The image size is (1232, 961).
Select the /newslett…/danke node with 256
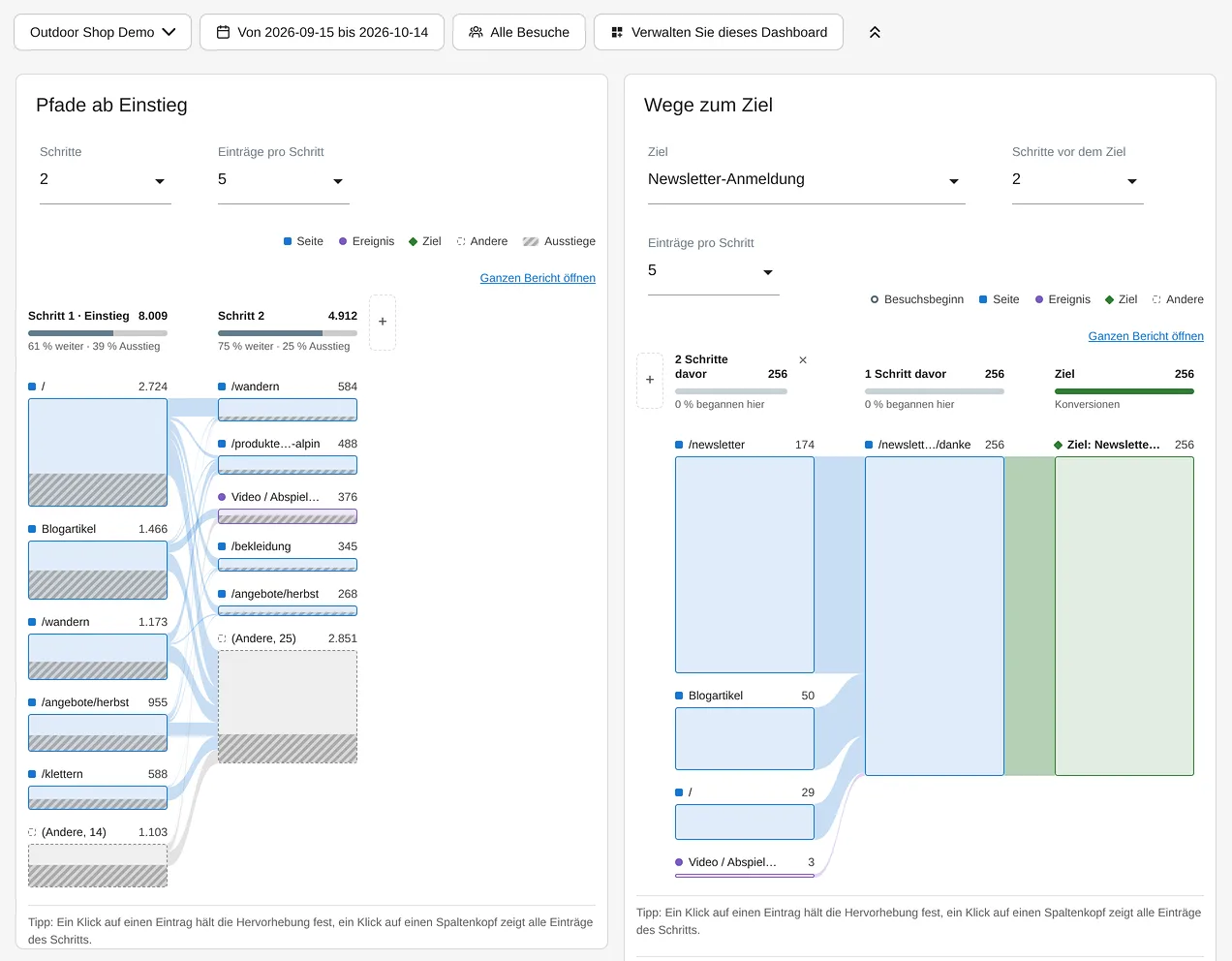[935, 616]
